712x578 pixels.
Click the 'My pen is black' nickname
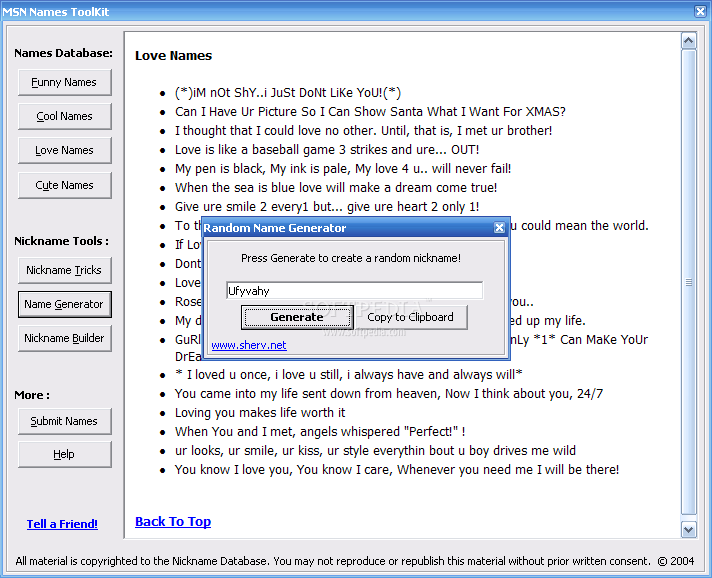coord(343,169)
